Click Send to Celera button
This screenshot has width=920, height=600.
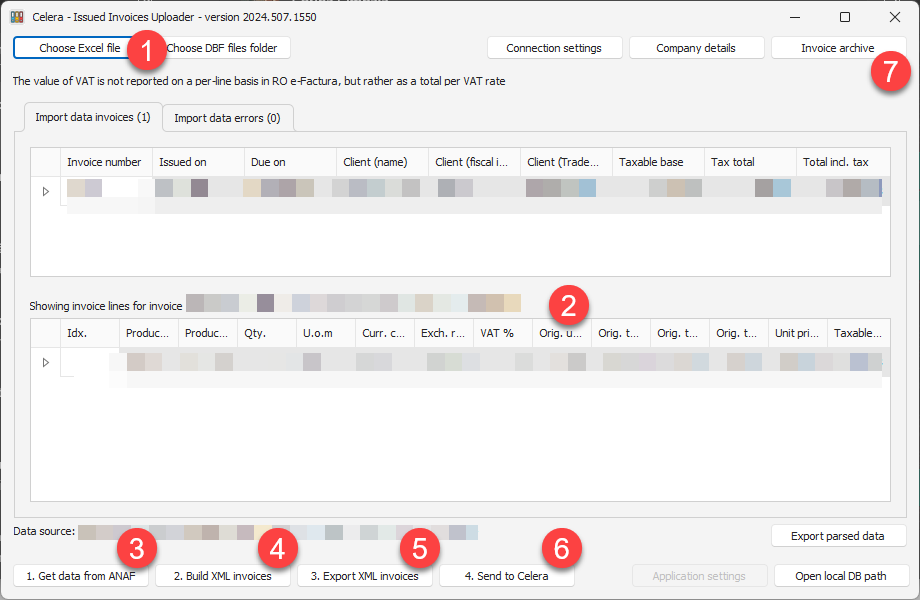pos(507,576)
